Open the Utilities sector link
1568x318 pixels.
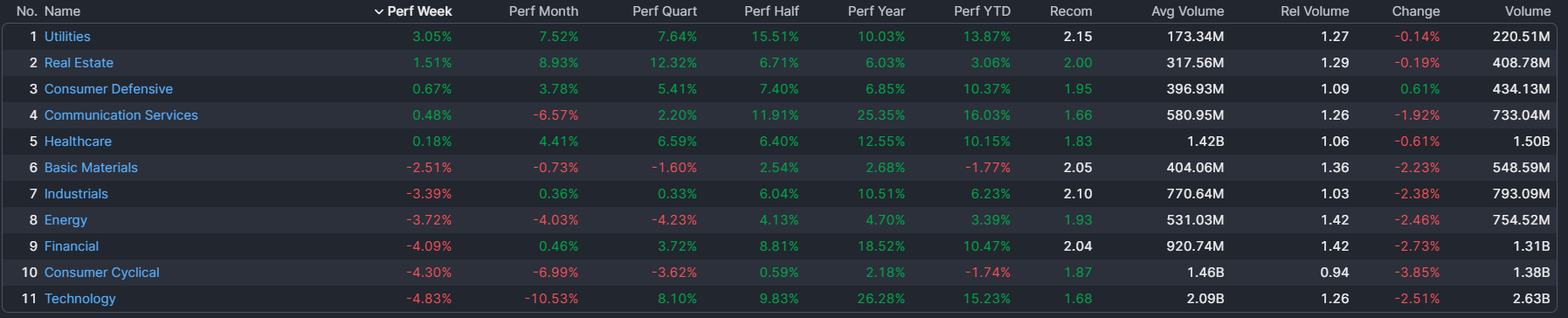[67, 37]
